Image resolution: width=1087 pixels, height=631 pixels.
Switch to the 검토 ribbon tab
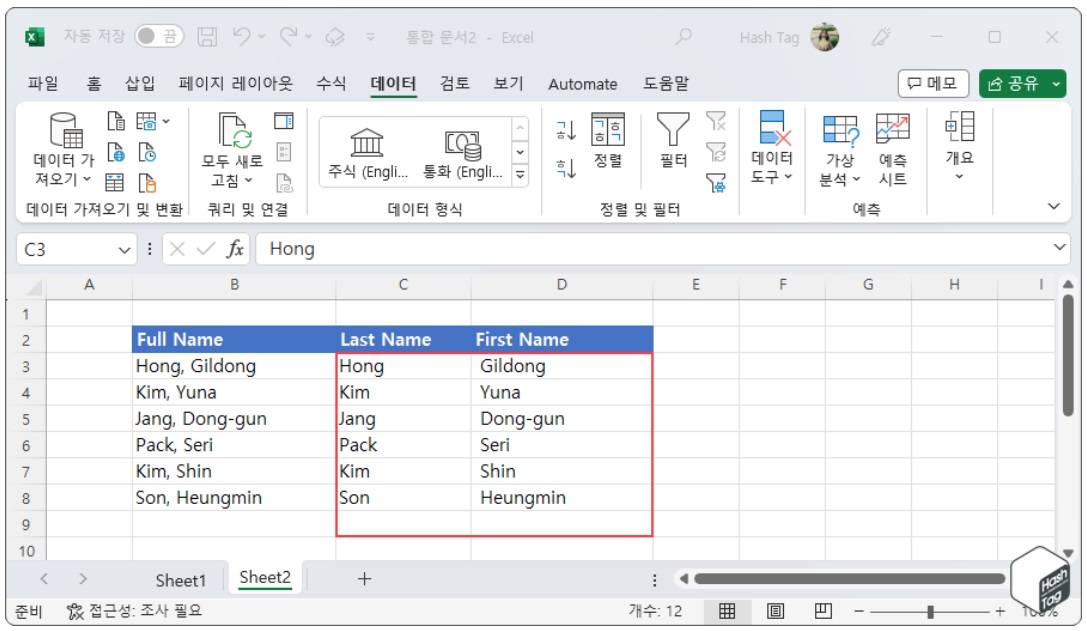455,84
